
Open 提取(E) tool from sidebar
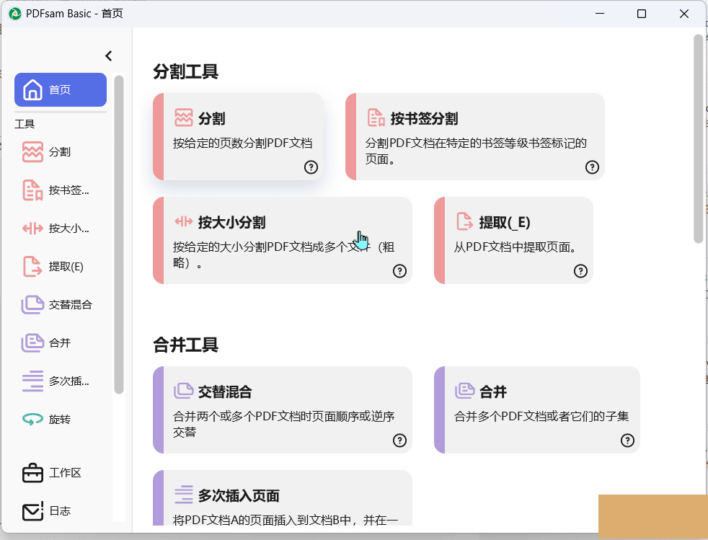53,266
